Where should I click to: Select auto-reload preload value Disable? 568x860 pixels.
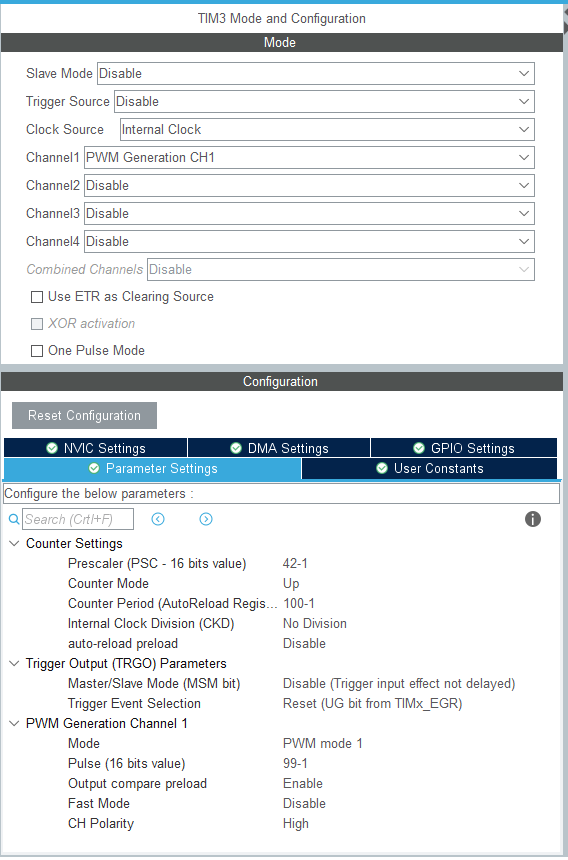[x=304, y=643]
